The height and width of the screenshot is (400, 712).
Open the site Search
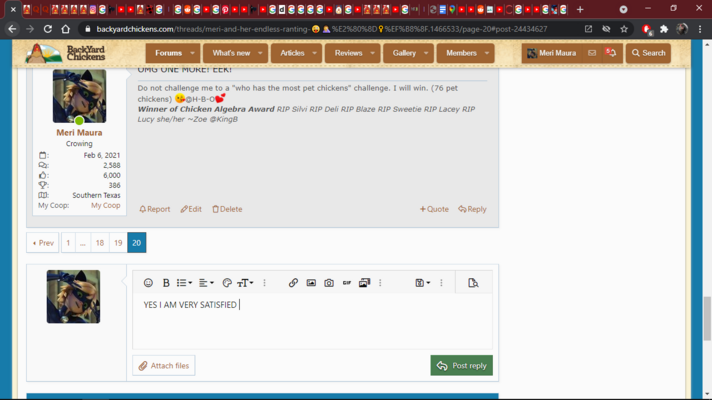[648, 53]
